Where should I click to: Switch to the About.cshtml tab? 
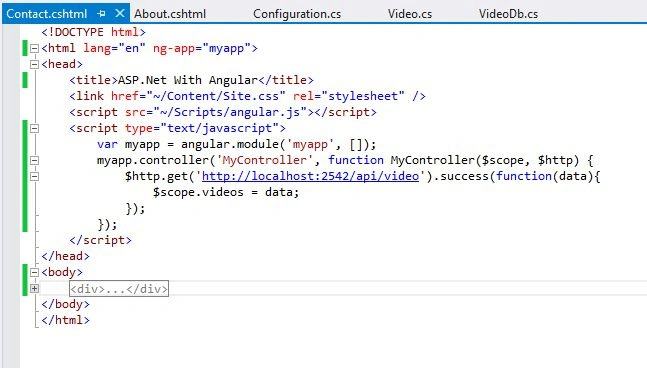[170, 14]
